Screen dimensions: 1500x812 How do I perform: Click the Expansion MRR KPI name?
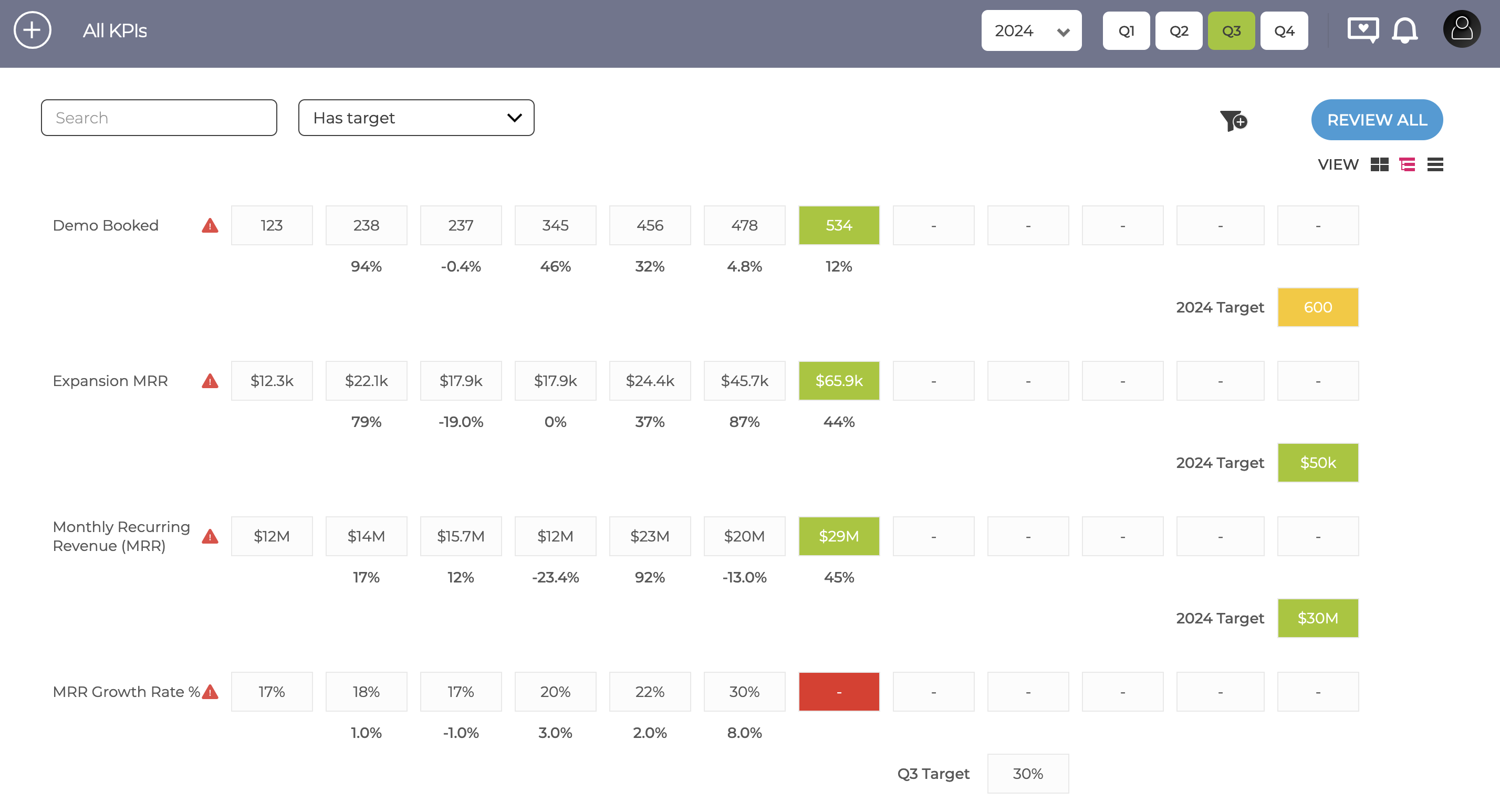tap(110, 381)
